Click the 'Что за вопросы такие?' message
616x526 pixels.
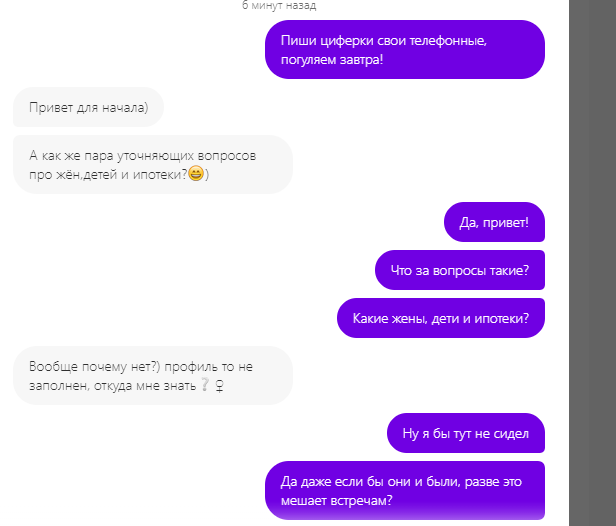(x=460, y=270)
